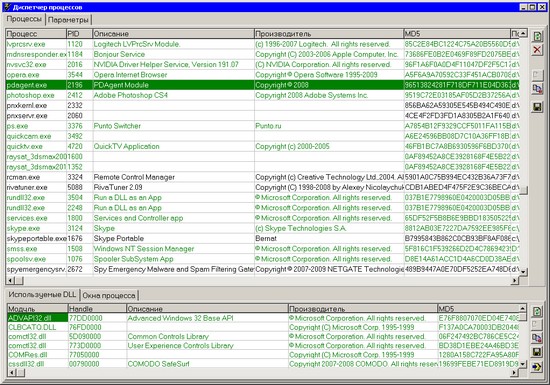Select the quicktv.exe process
The width and height of the screenshot is (550, 385).
tap(262, 146)
